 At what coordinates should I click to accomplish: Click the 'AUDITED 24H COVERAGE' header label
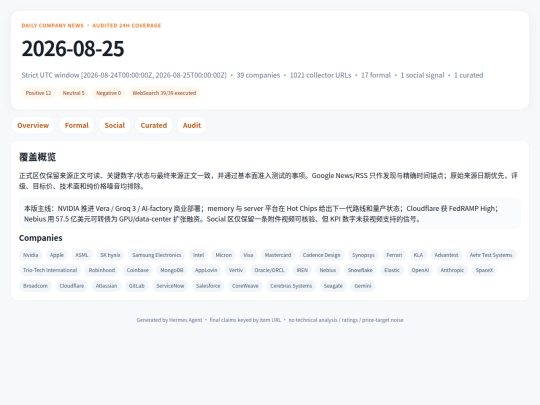[127, 25]
